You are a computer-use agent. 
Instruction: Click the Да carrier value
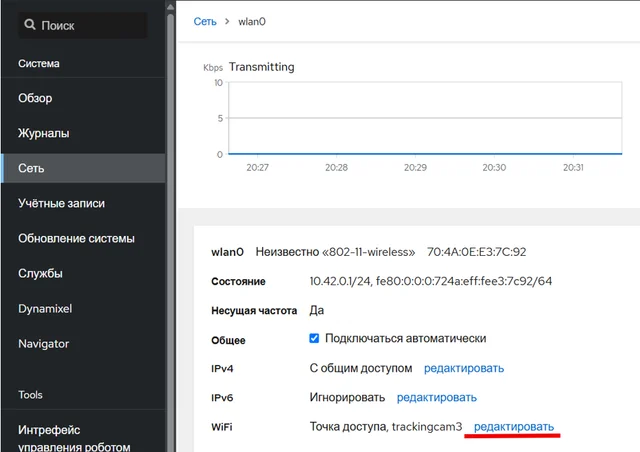(317, 311)
